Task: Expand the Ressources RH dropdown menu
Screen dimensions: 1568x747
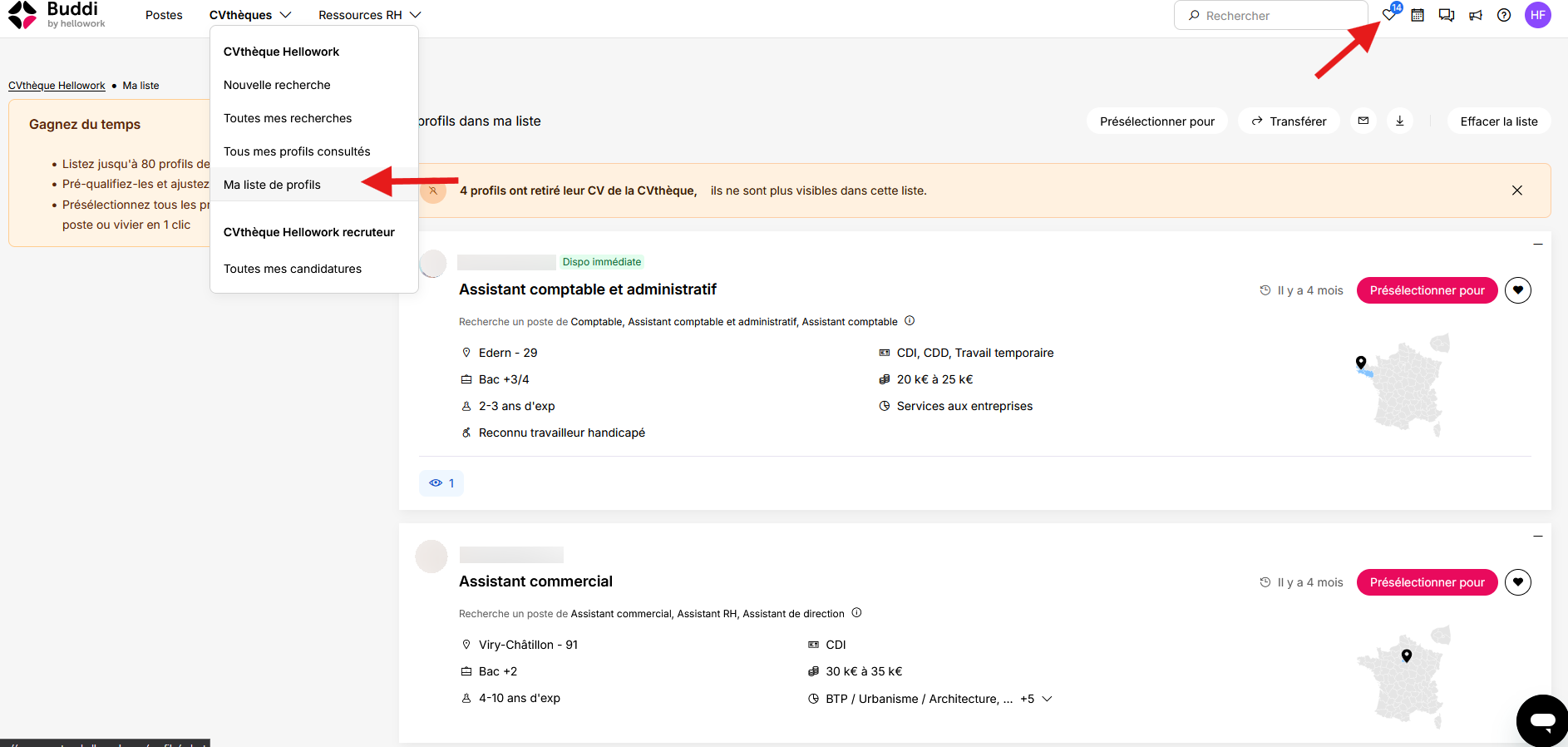Action: (x=370, y=15)
